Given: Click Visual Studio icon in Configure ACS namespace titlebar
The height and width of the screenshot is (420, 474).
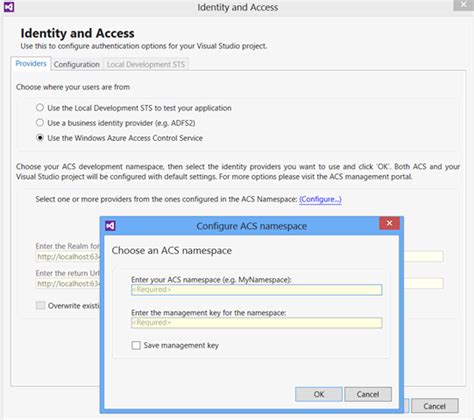Looking at the screenshot, I should point(110,226).
